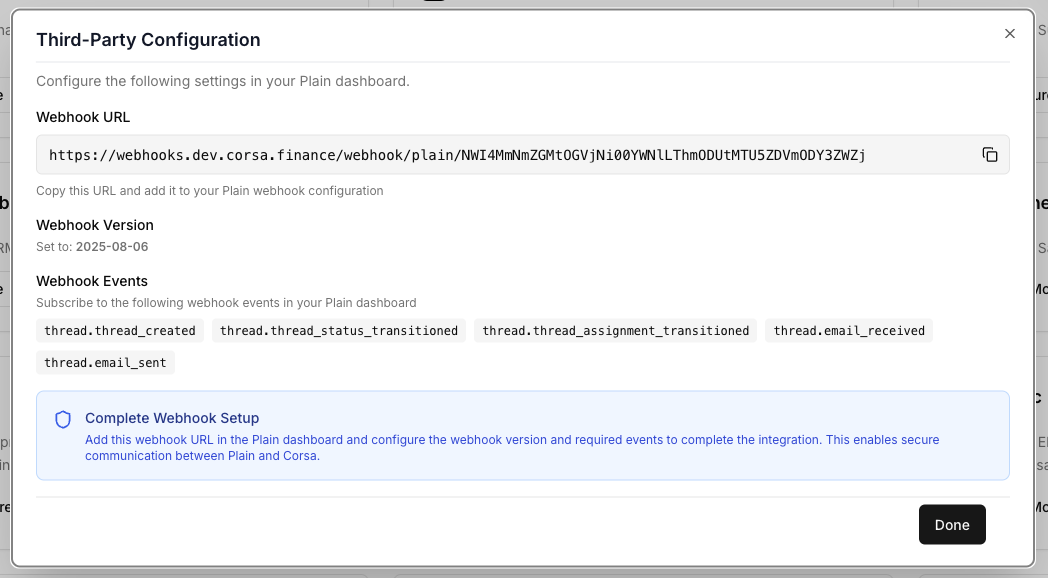Click the thread.thread_assignment_transitioned event tag
Viewport: 1048px width, 578px height.
(x=616, y=331)
